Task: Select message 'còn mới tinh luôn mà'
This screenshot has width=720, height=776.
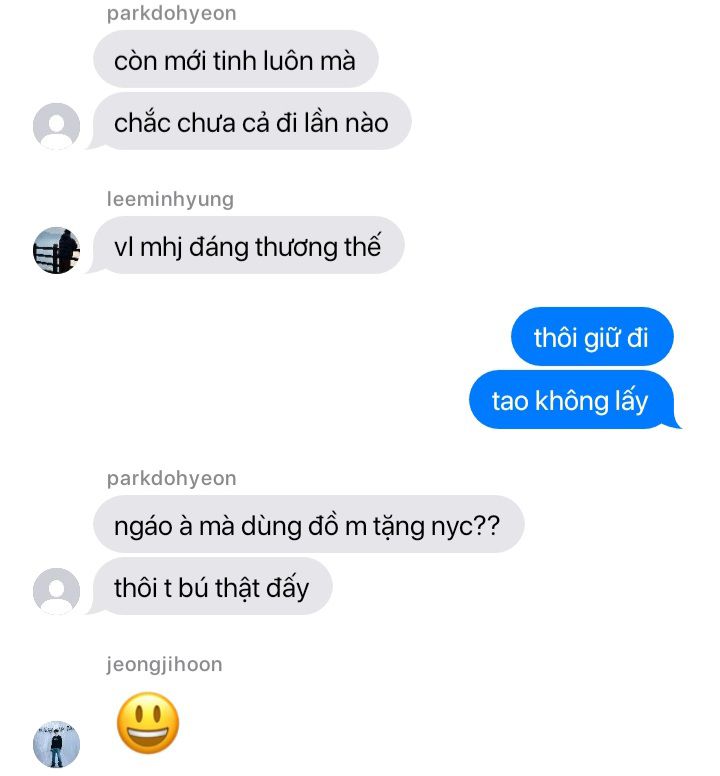Action: coord(236,59)
